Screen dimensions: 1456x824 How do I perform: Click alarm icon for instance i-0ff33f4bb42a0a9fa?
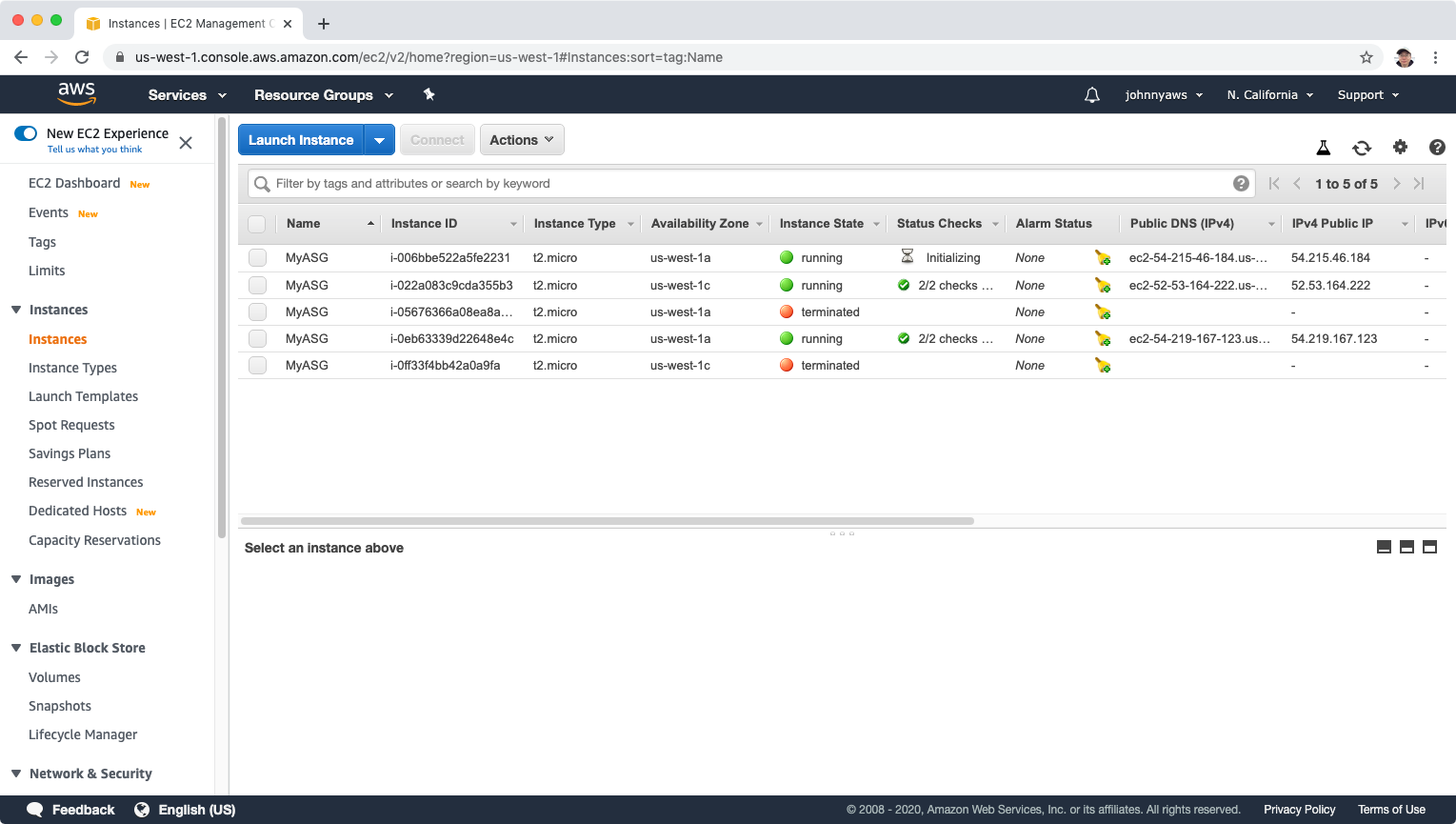(x=1103, y=365)
